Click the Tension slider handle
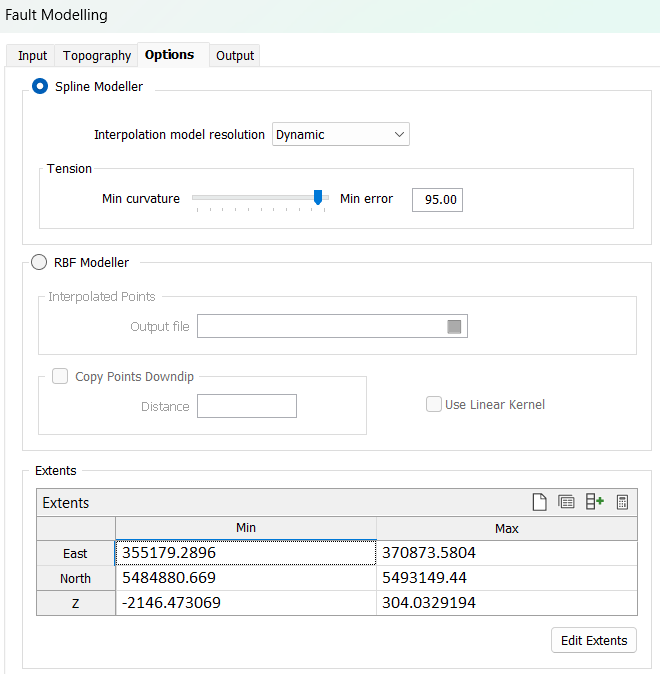 [x=318, y=198]
